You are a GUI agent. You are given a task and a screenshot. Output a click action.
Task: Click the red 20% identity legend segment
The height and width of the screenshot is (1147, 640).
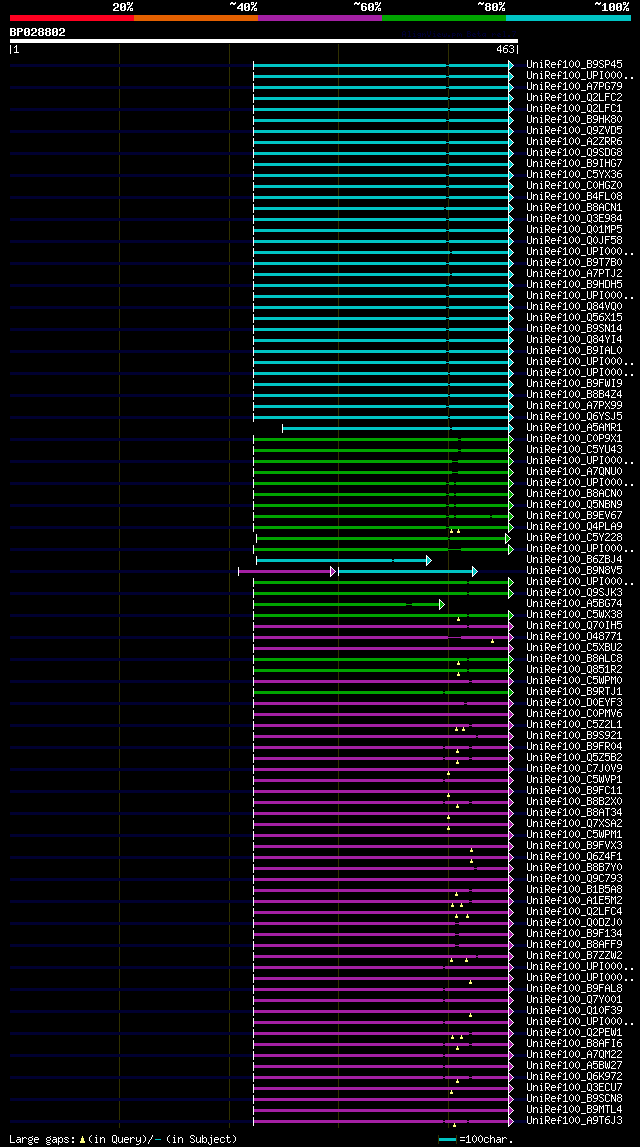pos(72,18)
